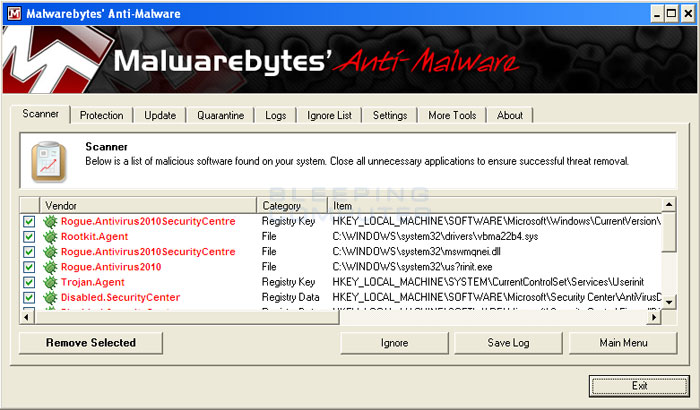Sort list by Category column header
The height and width of the screenshot is (410, 700).
pos(292,205)
